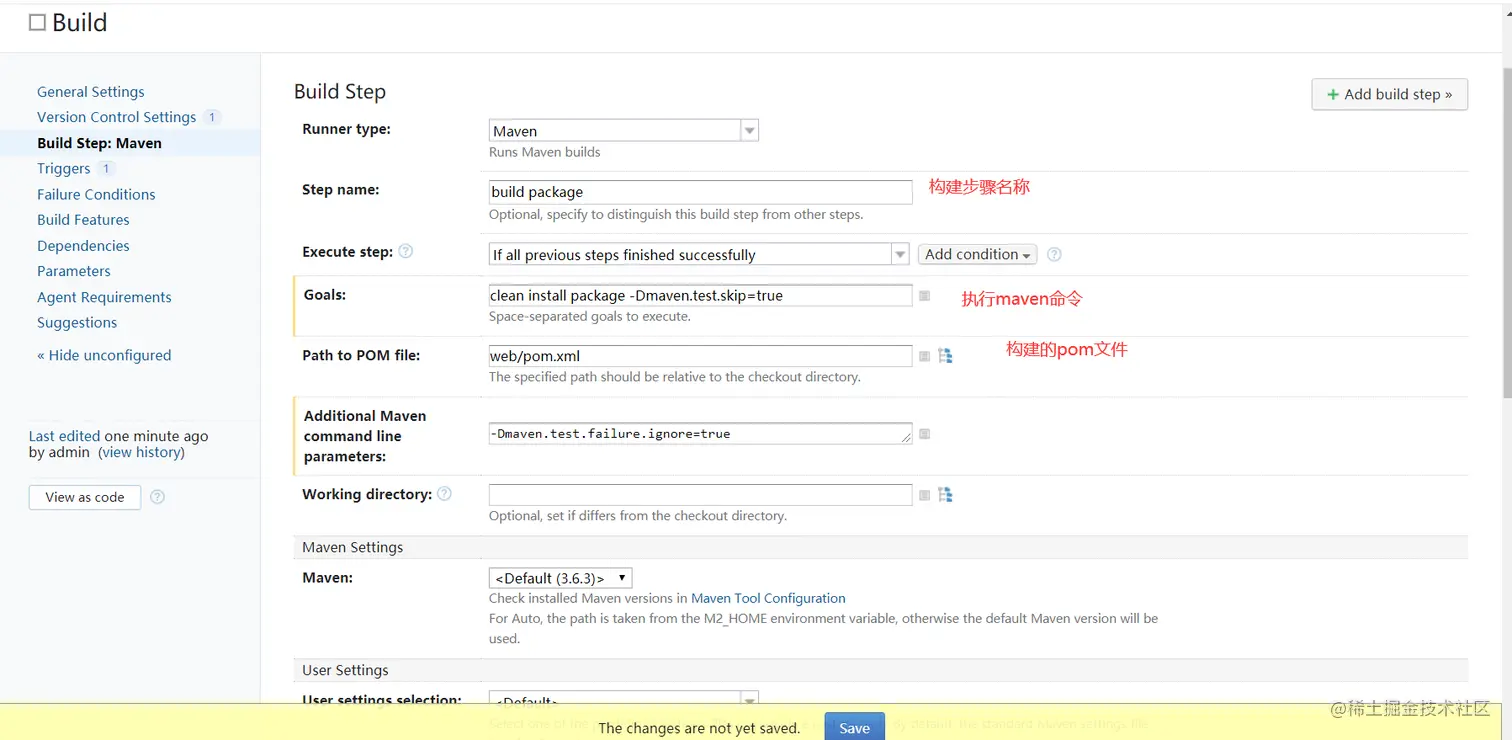
Task: Focus the Goals input field
Action: pos(700,295)
